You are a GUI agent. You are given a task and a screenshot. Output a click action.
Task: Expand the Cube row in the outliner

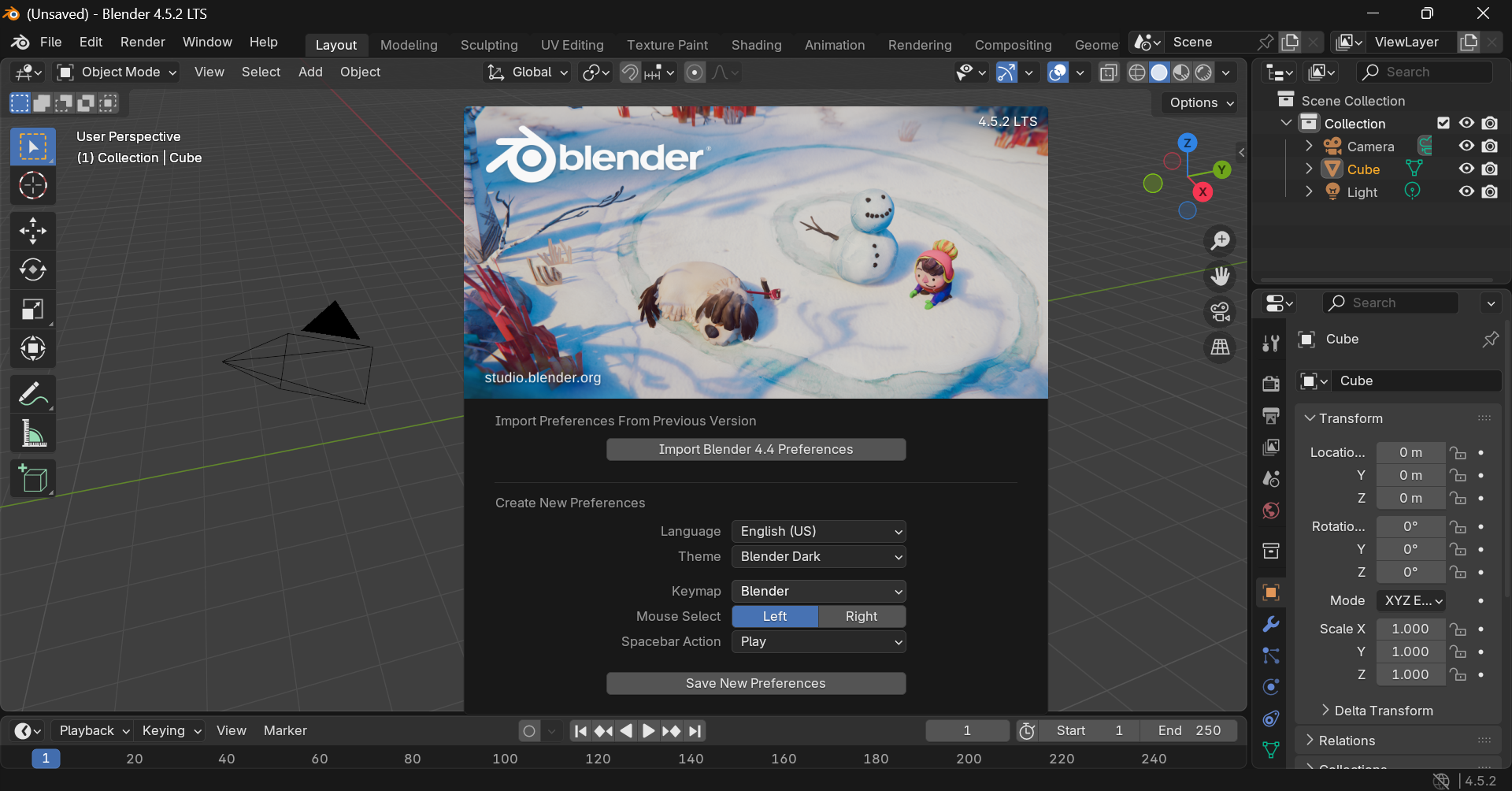1309,169
